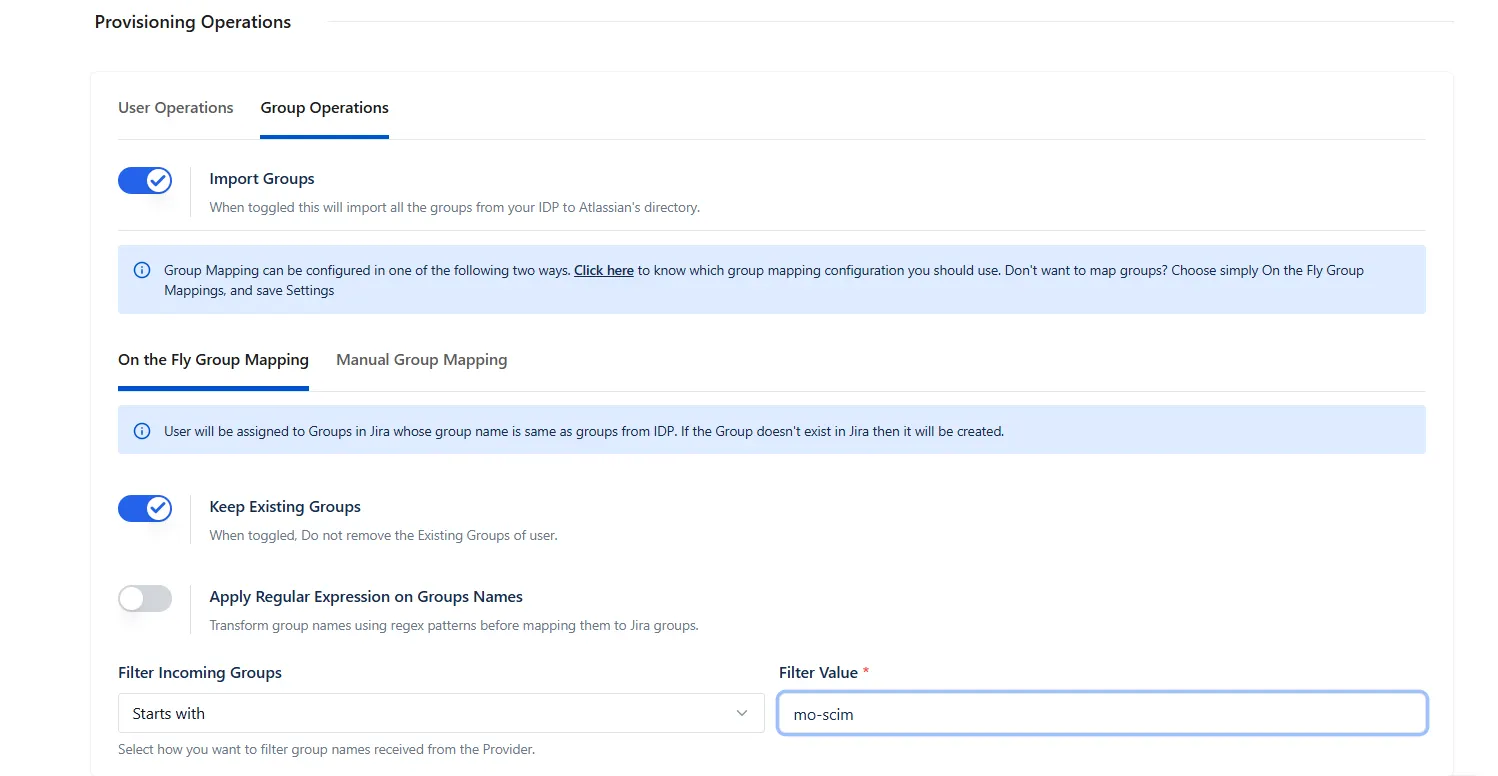Screen dimensions: 1498x776
Task: Click the Filter Value input field
Action: (x=1102, y=714)
